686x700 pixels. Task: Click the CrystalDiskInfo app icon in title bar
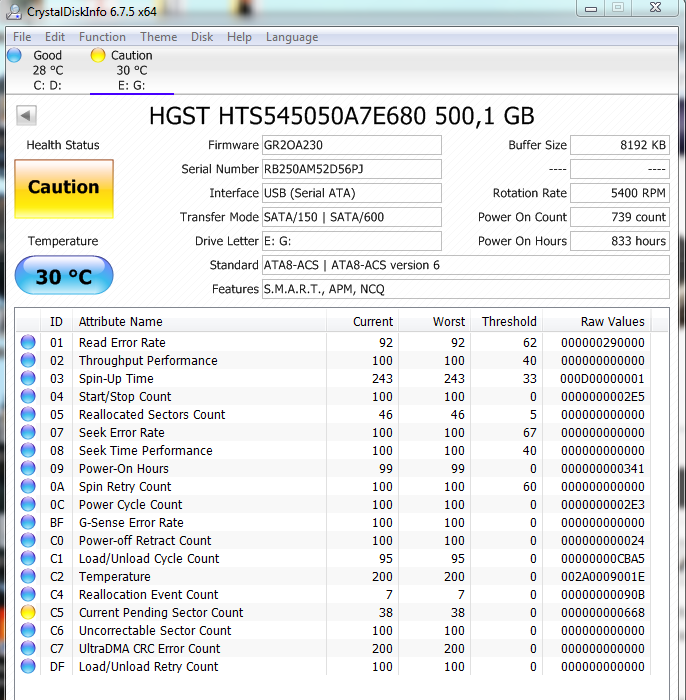(13, 11)
